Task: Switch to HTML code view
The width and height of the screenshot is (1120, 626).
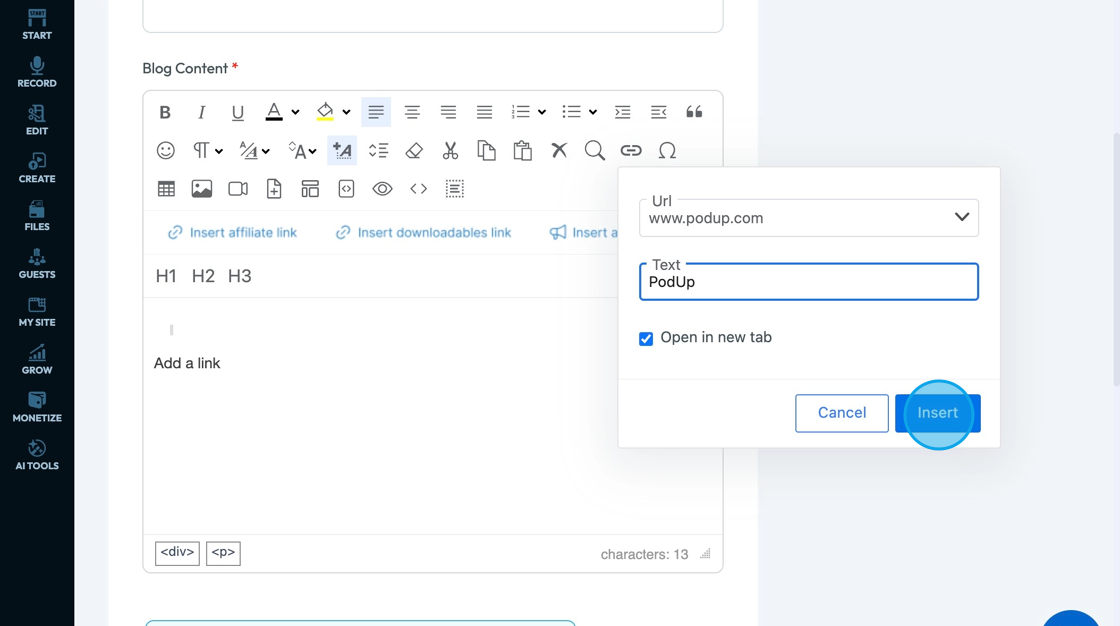Action: (x=419, y=189)
